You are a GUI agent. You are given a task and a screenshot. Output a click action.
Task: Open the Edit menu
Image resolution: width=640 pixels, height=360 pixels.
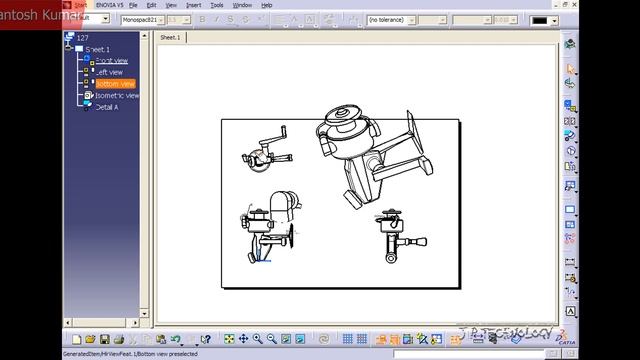[151, 5]
